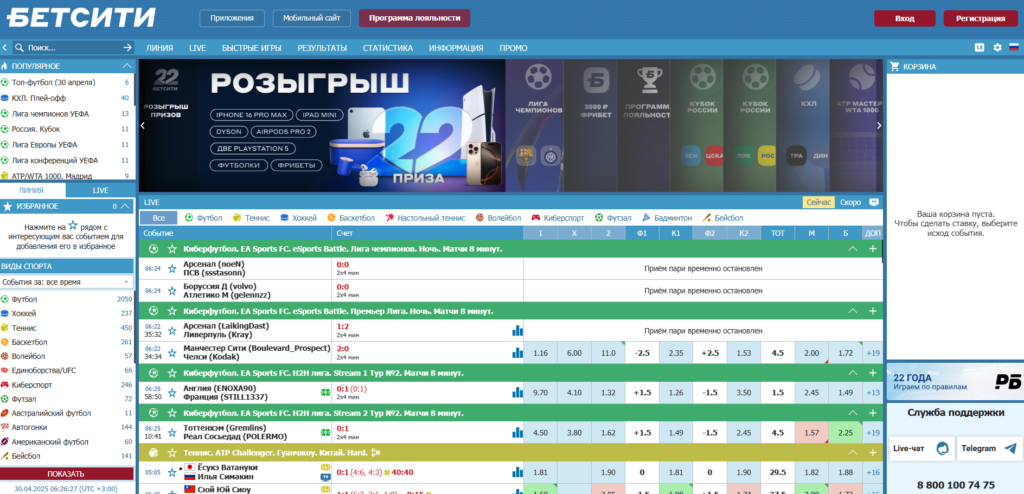Open statistics chart for Манчестер Сити match
This screenshot has height=494, width=1024.
point(517,353)
